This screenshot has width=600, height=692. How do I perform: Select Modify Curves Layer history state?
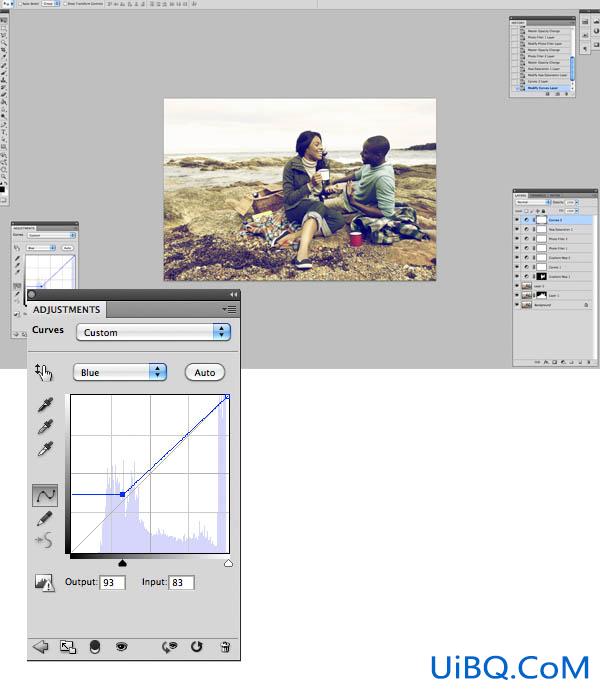point(545,88)
